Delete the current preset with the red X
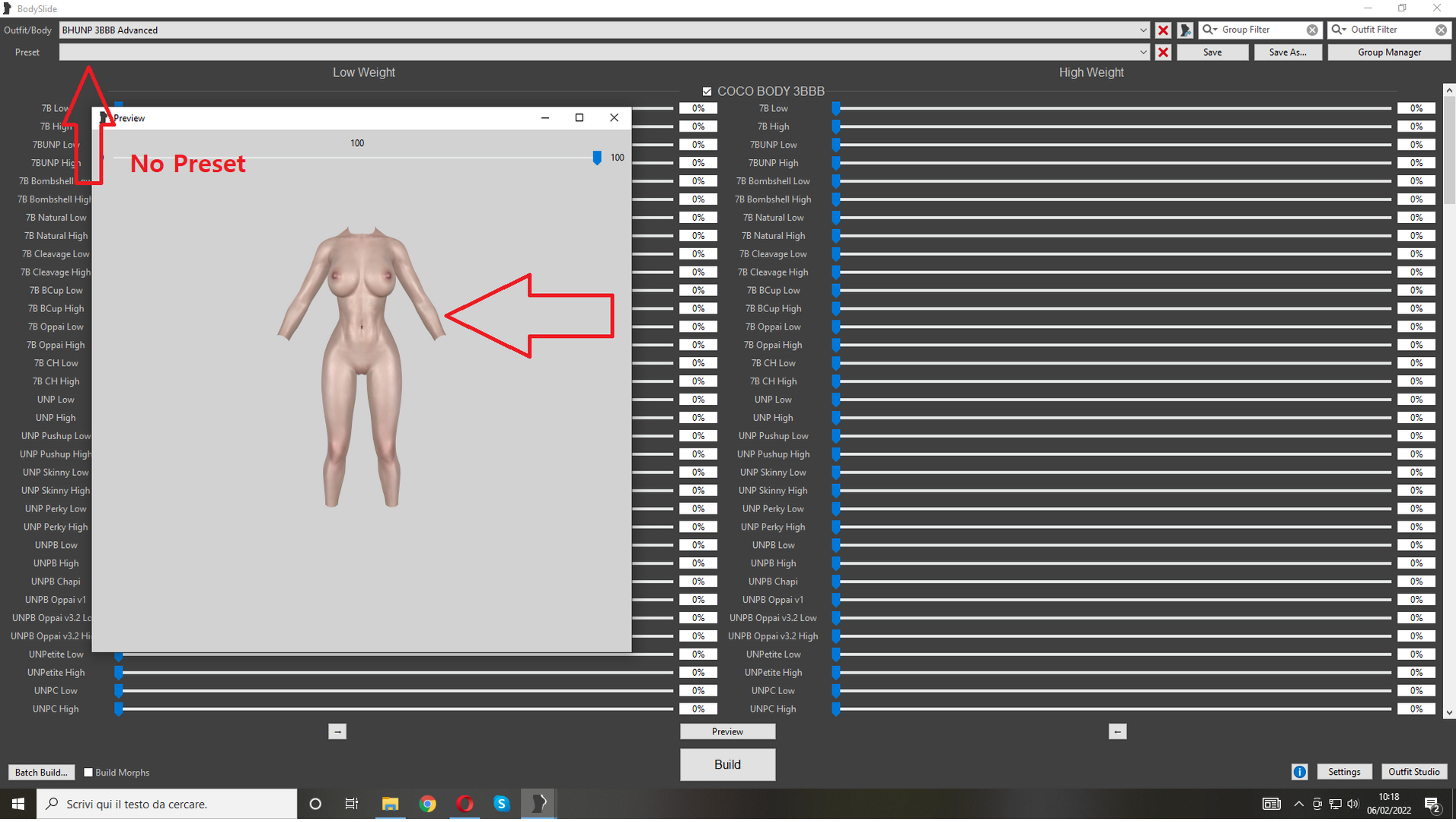This screenshot has height=822, width=1456. (1163, 53)
